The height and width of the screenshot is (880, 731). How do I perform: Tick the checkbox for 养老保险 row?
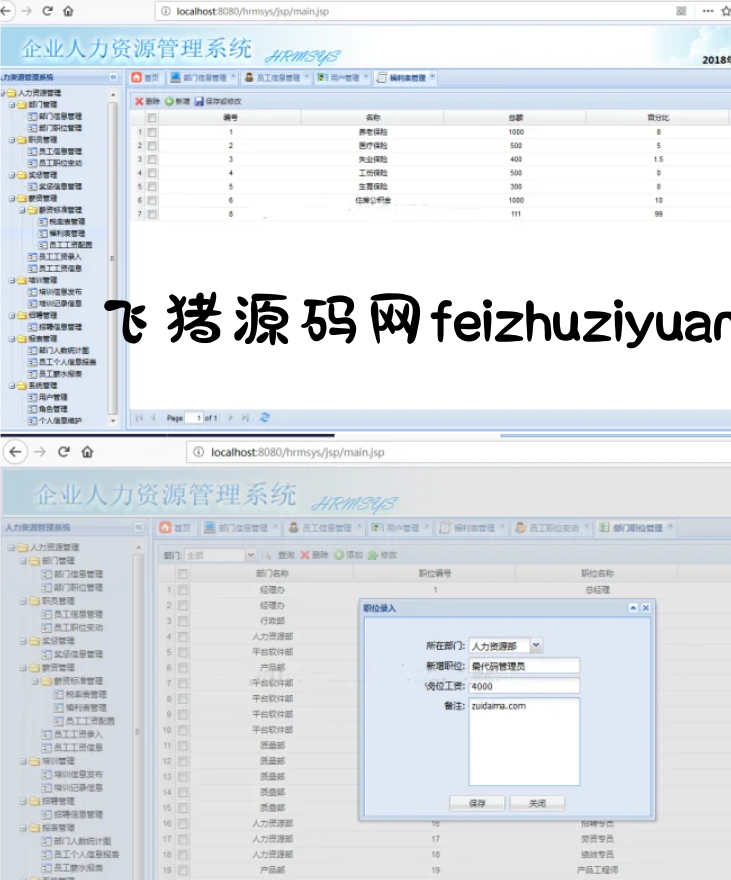click(x=153, y=132)
